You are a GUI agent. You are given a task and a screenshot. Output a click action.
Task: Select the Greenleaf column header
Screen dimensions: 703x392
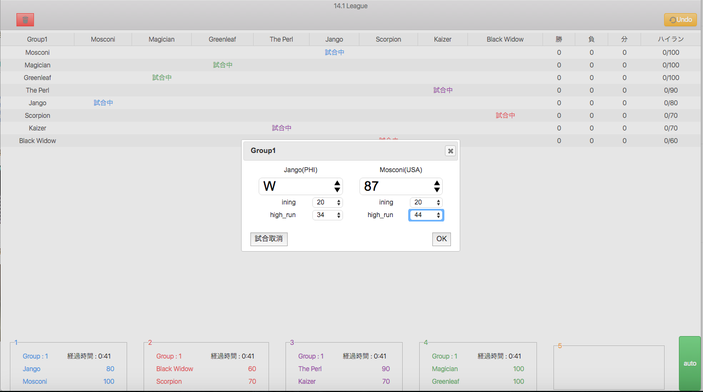click(222, 39)
